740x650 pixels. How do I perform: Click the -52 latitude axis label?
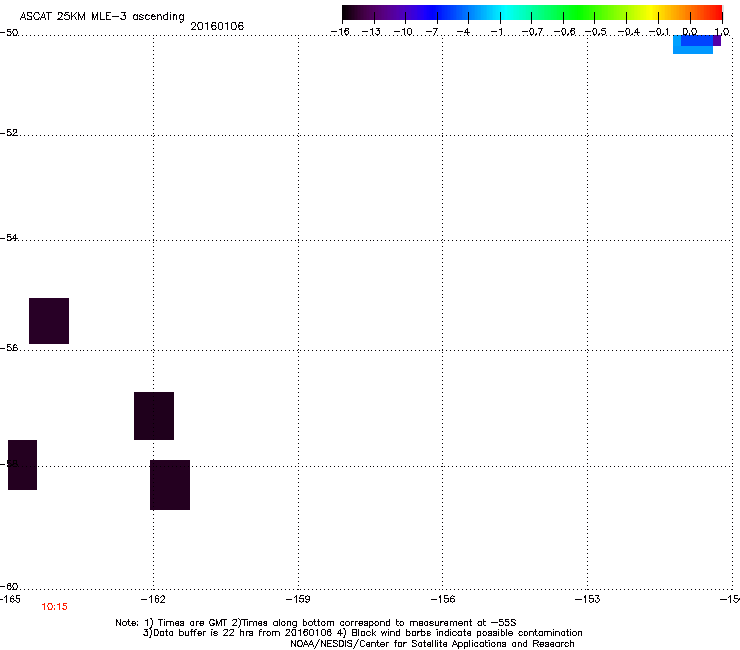(x=9, y=133)
